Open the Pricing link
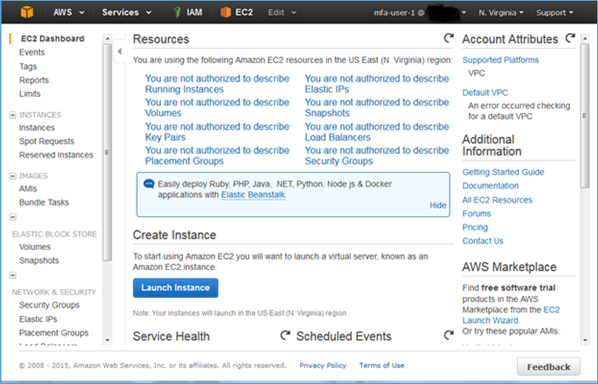Viewport: 598px width, 384px height. tap(475, 227)
